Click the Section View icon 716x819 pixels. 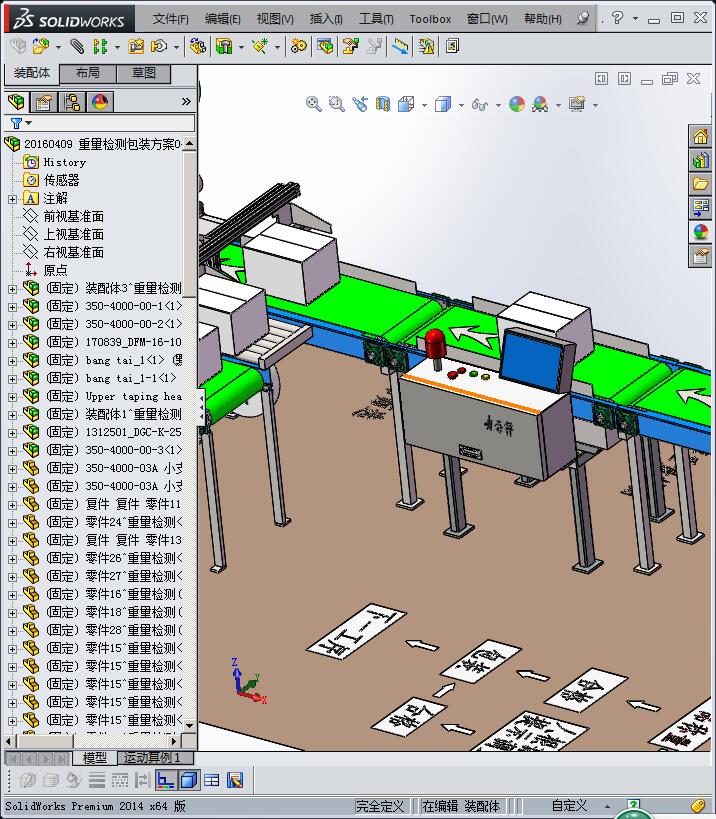click(x=383, y=104)
